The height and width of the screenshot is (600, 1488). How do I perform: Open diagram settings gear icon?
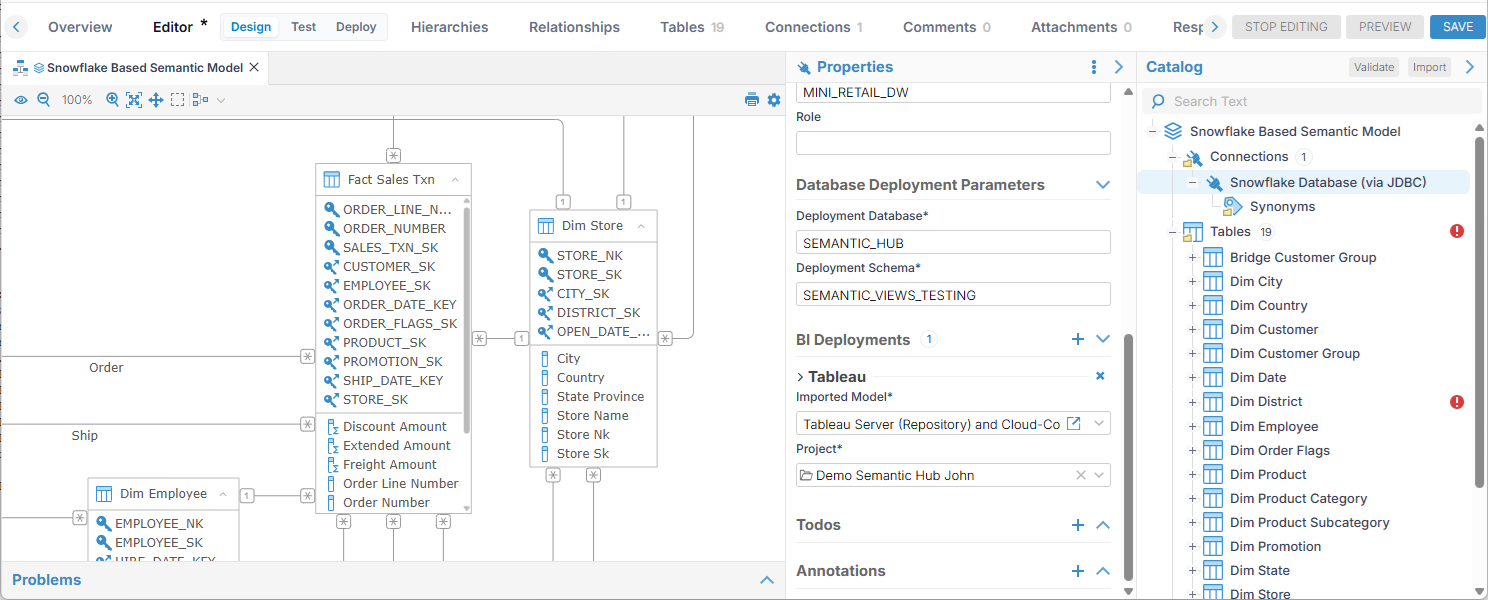773,100
